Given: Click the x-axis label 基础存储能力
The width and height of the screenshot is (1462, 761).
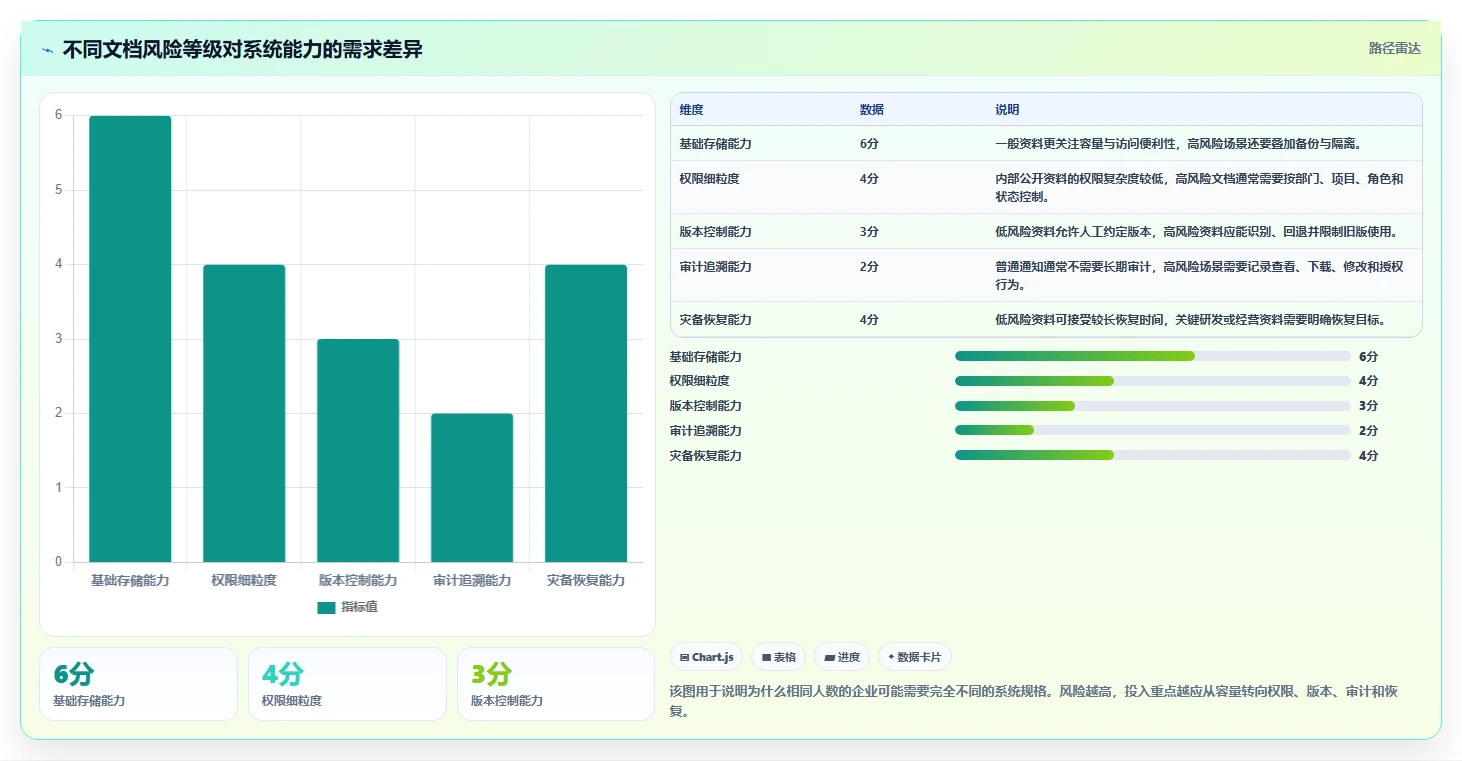Looking at the screenshot, I should [x=130, y=580].
